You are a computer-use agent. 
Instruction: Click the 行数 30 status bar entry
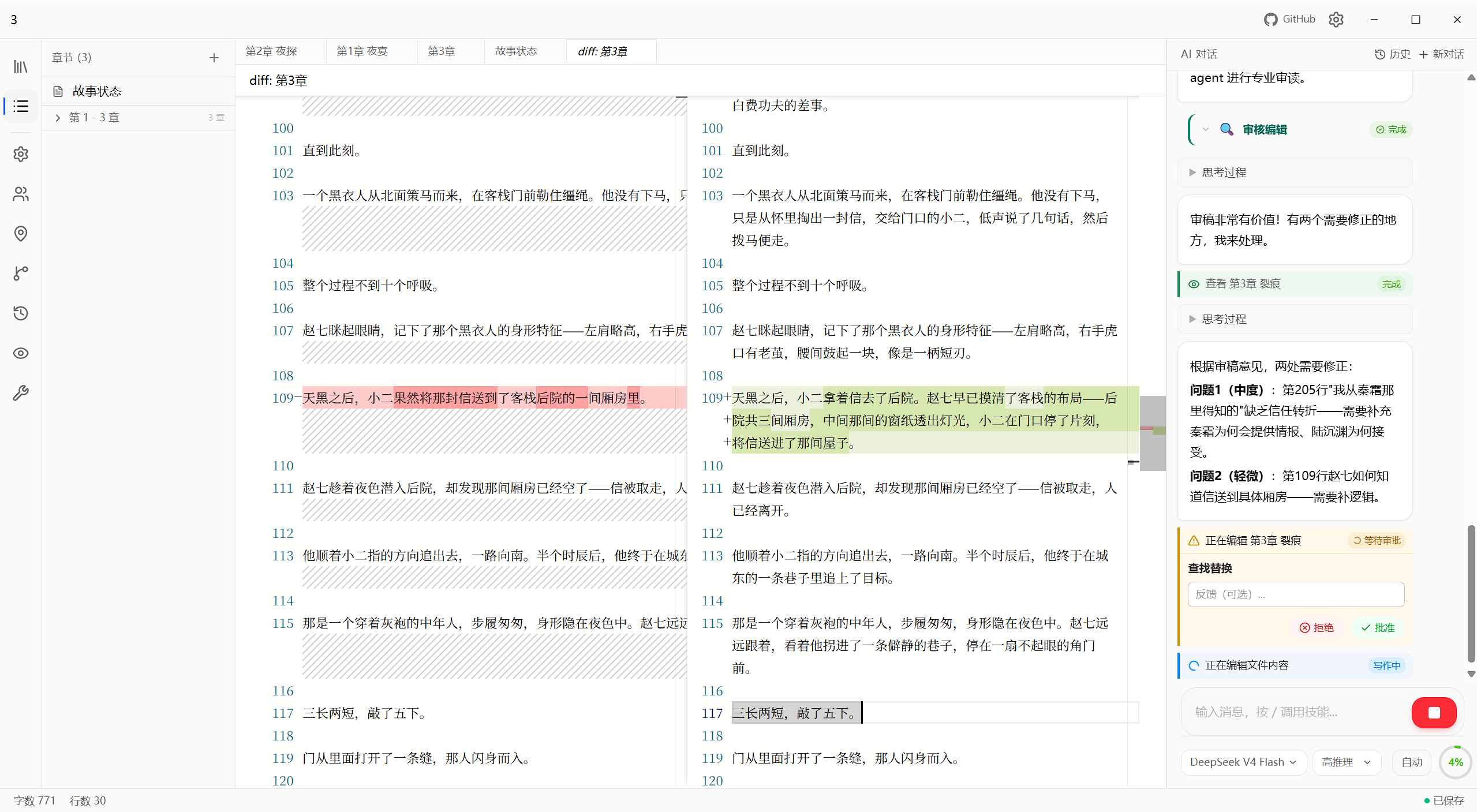click(x=88, y=801)
